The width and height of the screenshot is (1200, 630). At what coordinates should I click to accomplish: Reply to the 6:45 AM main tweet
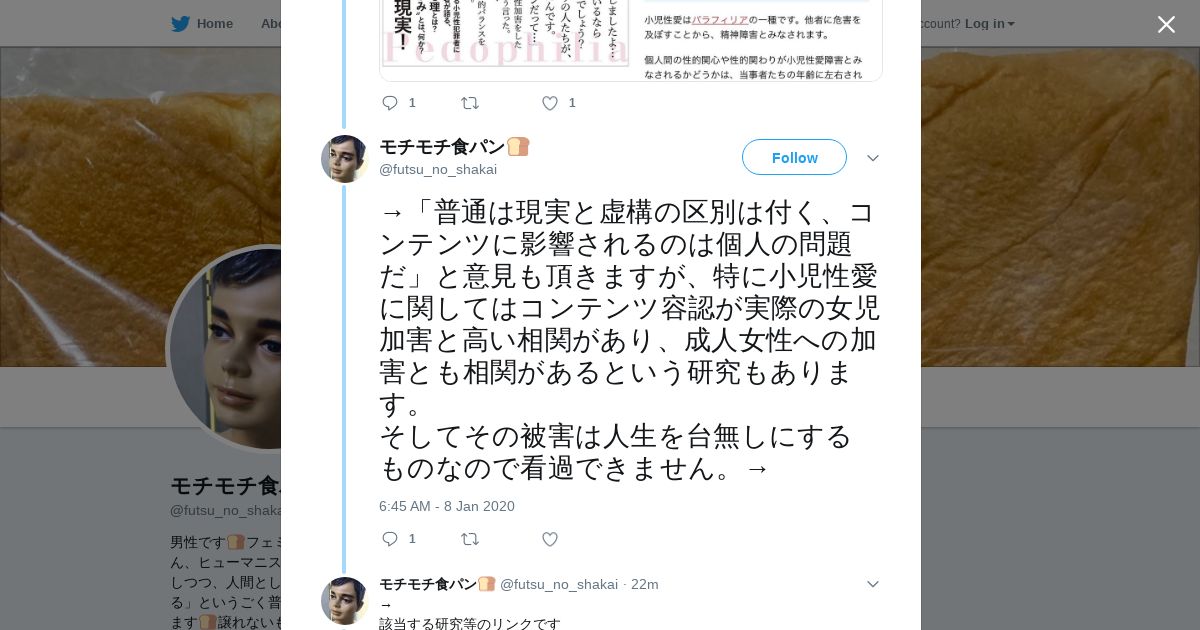[x=390, y=539]
